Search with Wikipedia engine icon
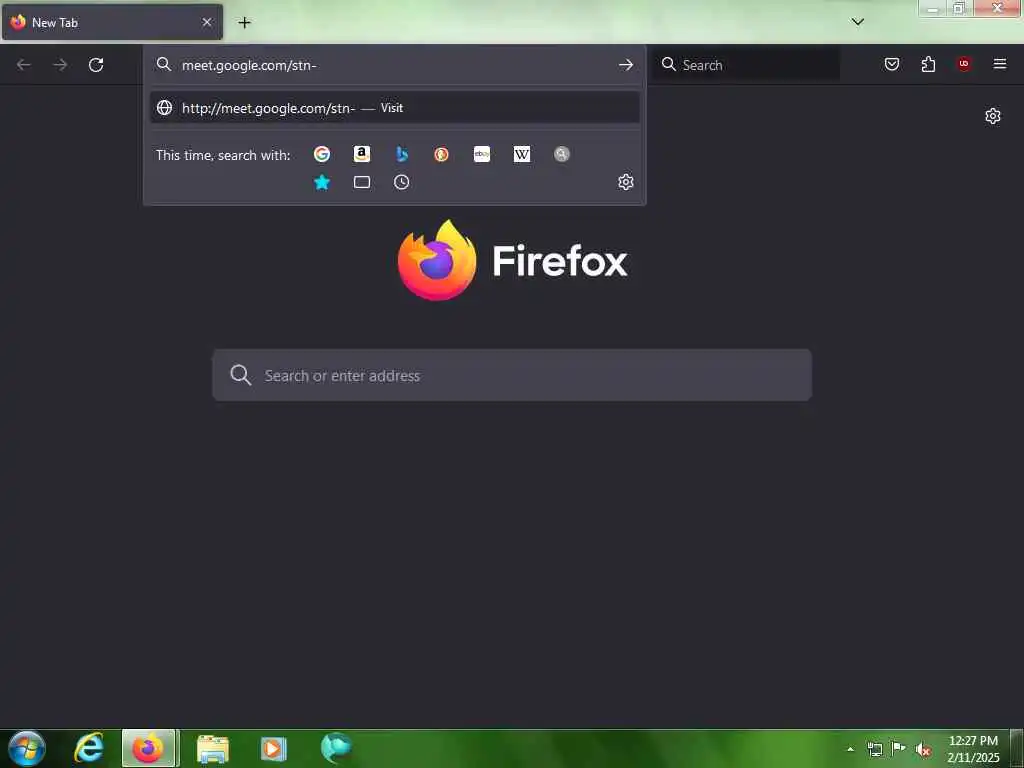This screenshot has height=768, width=1024. (522, 154)
